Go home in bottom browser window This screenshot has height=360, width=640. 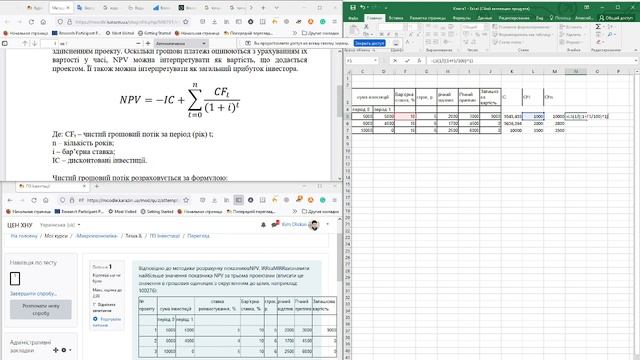(46, 200)
